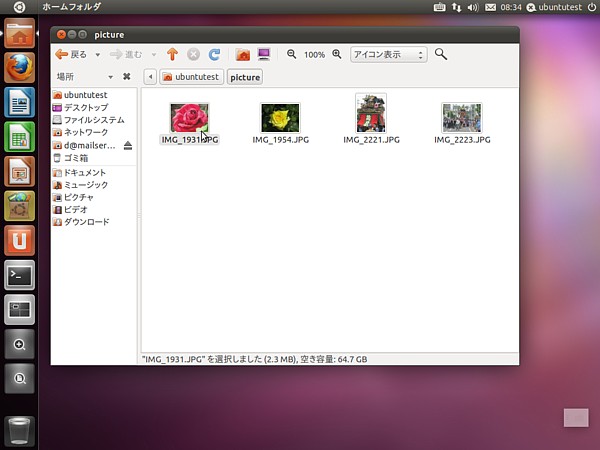Open the power session menu
Screen dimensions: 600x450
[x=592, y=7]
